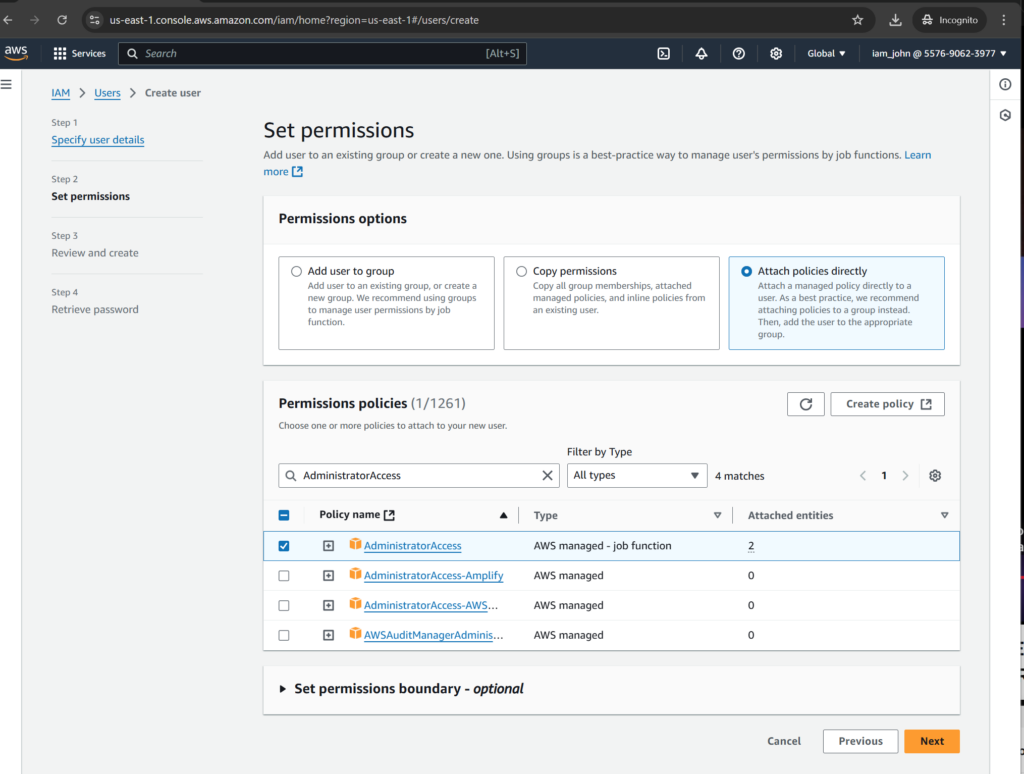The image size is (1024, 774).
Task: Clear the AdministratorAccess search text
Action: point(547,476)
